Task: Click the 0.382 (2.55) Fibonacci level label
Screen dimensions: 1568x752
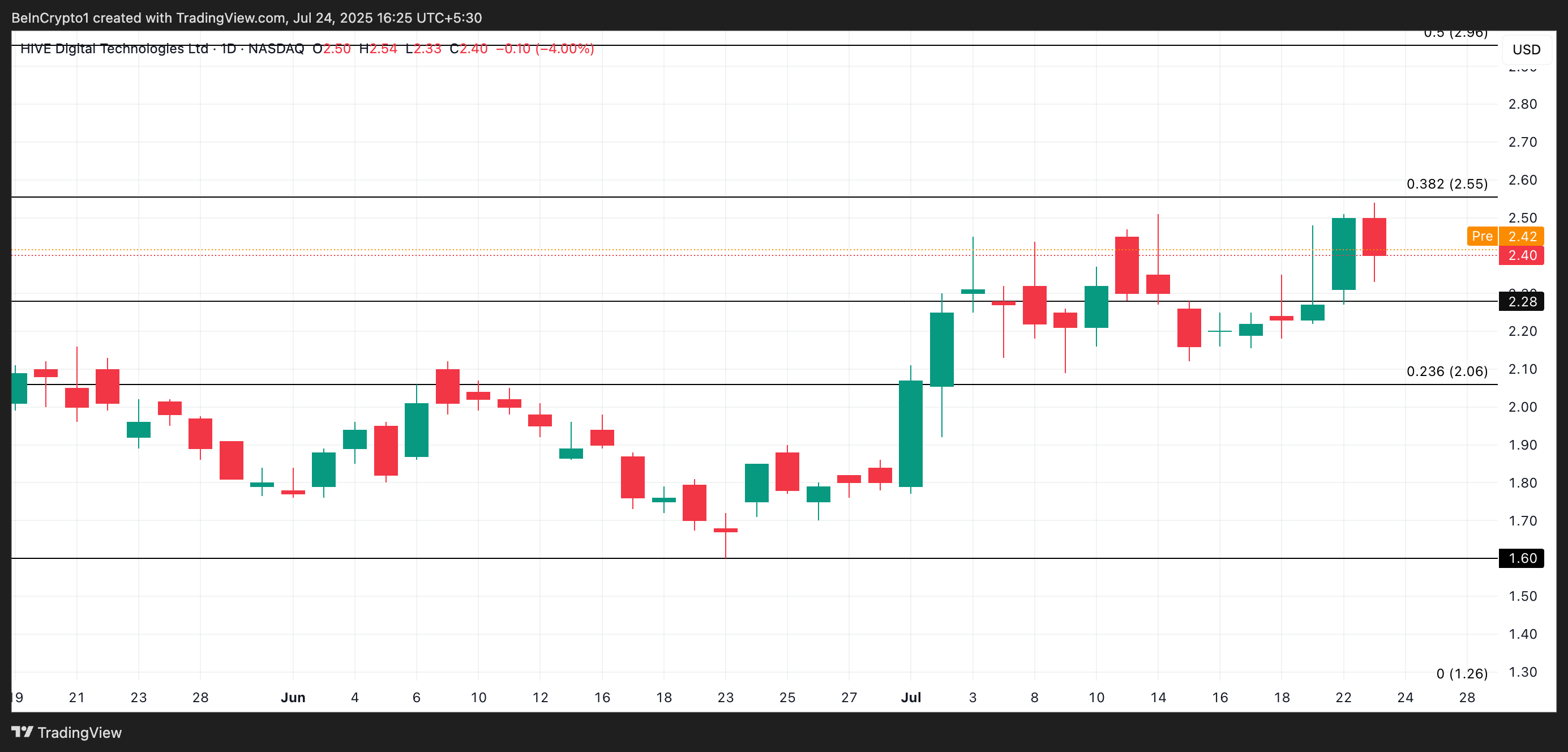Action: click(1446, 184)
